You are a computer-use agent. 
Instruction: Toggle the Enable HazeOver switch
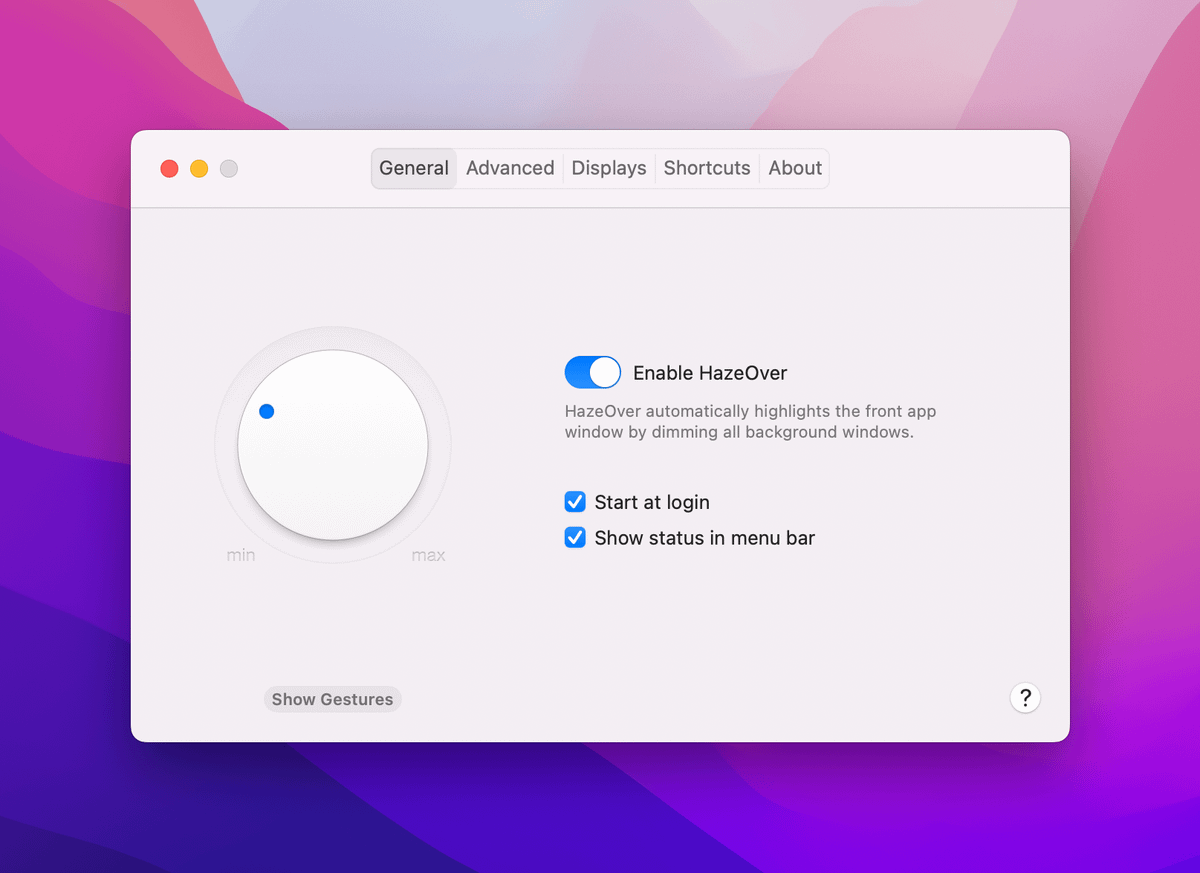pos(592,373)
